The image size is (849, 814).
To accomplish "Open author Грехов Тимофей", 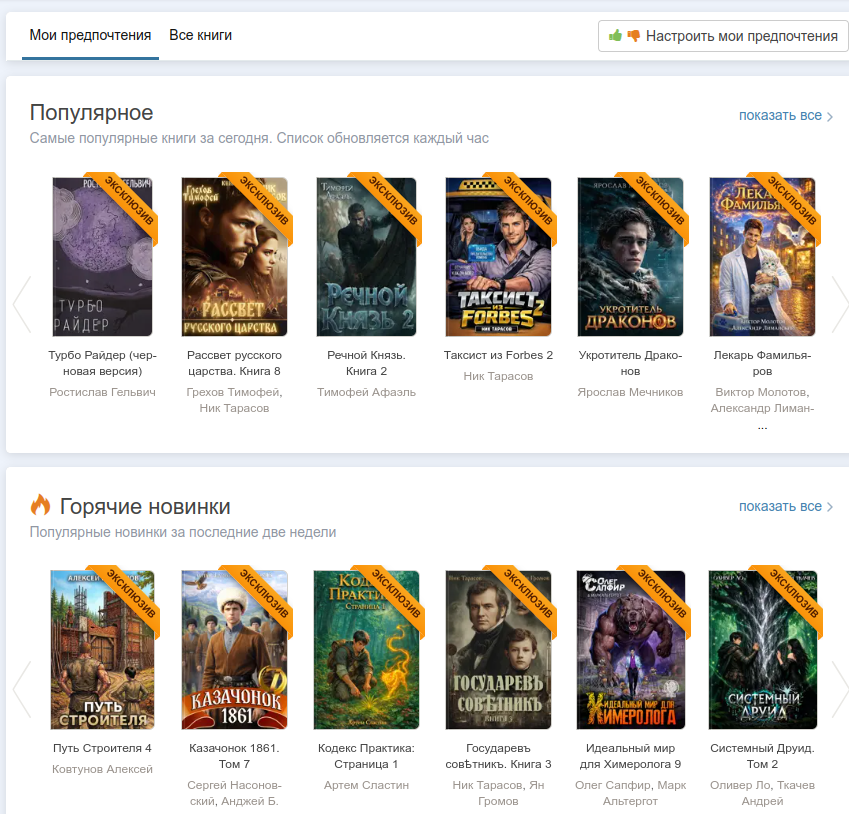I will (233, 392).
